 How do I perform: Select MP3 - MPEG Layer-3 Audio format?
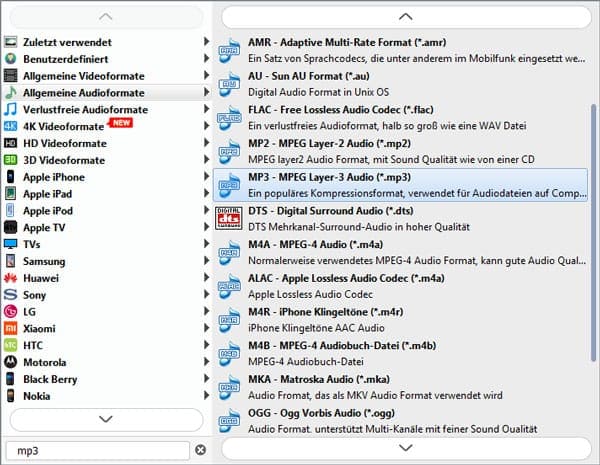pyautogui.click(x=400, y=185)
